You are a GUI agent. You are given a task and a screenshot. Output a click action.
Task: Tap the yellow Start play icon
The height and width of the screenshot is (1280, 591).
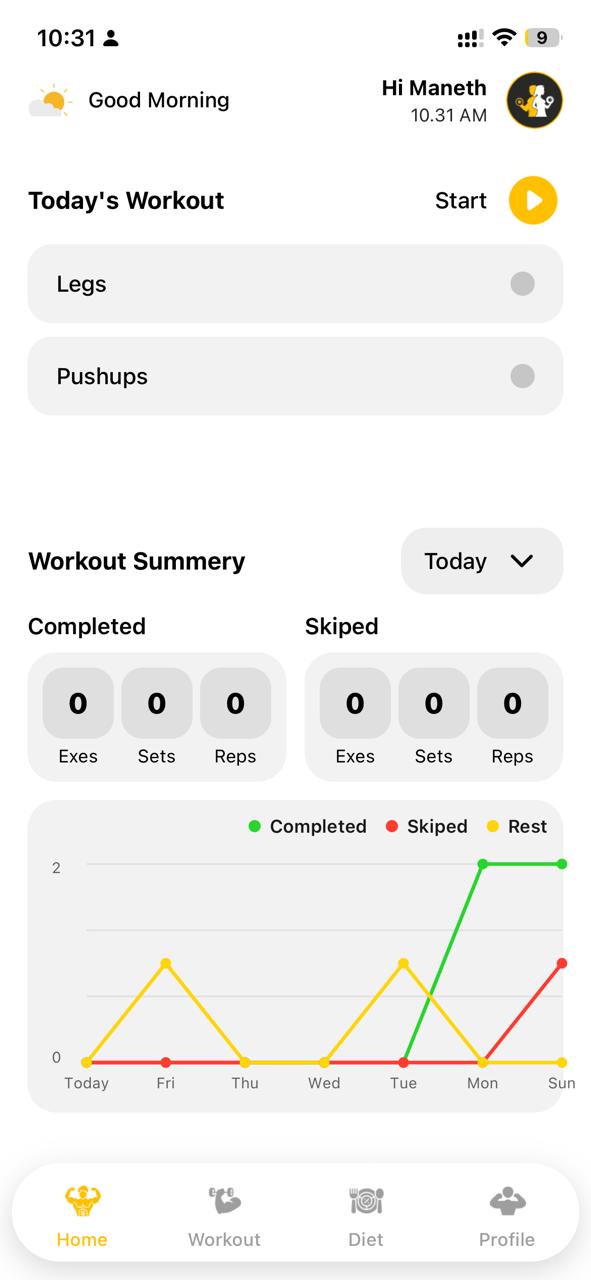533,200
